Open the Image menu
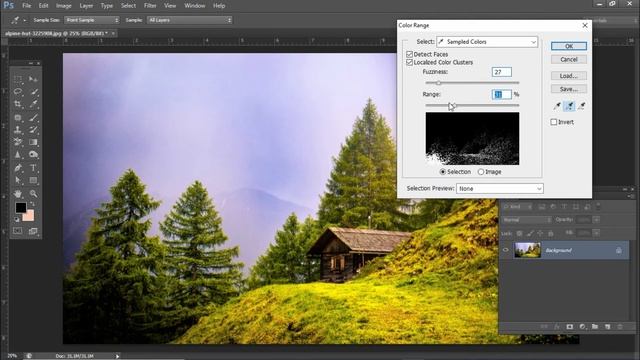This screenshot has width=640, height=360. point(63,6)
